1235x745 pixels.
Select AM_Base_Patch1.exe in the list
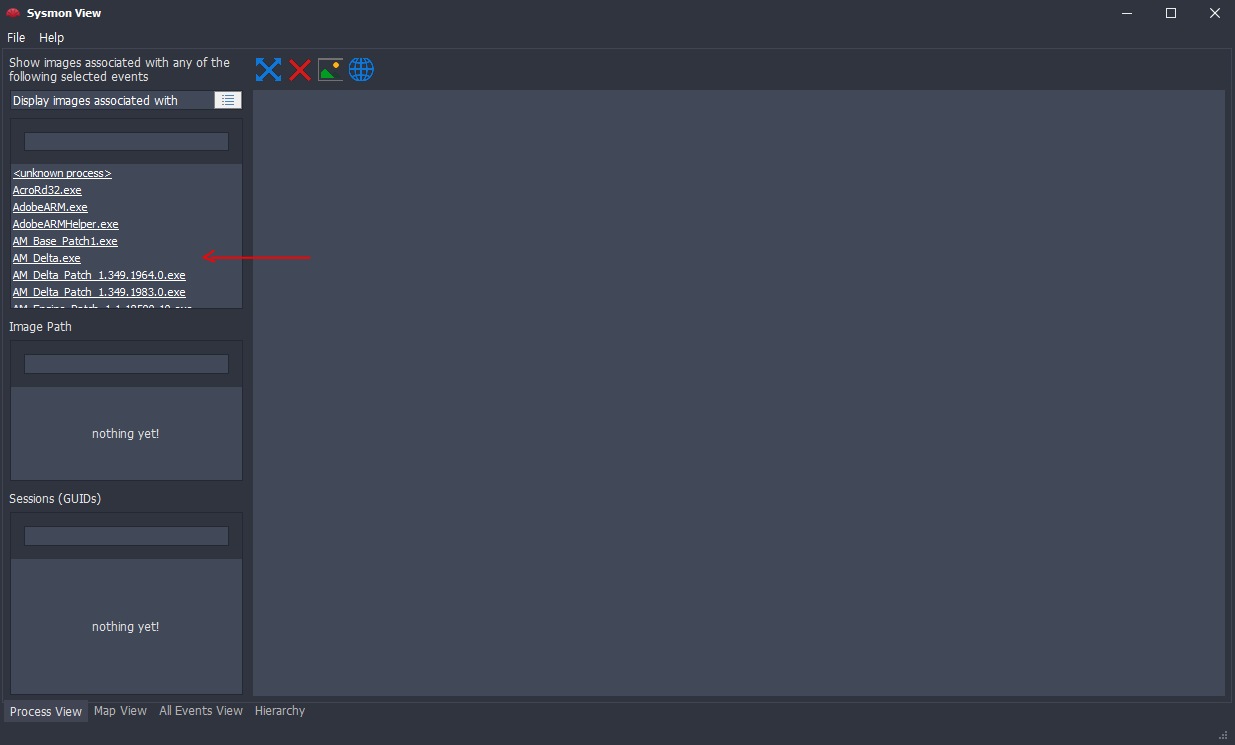[65, 241]
